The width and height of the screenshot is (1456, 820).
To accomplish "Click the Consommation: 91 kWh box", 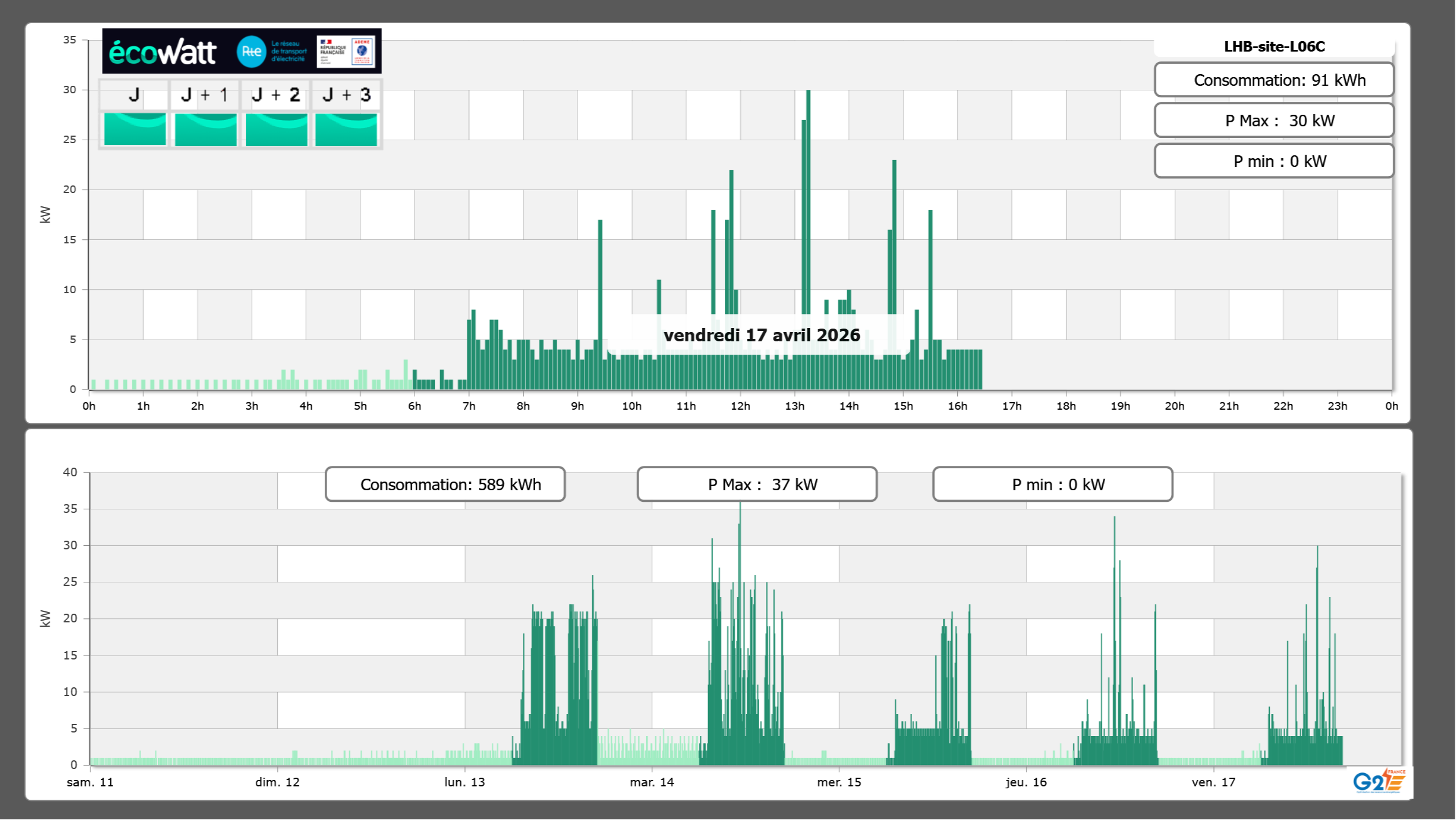I will 1274,80.
